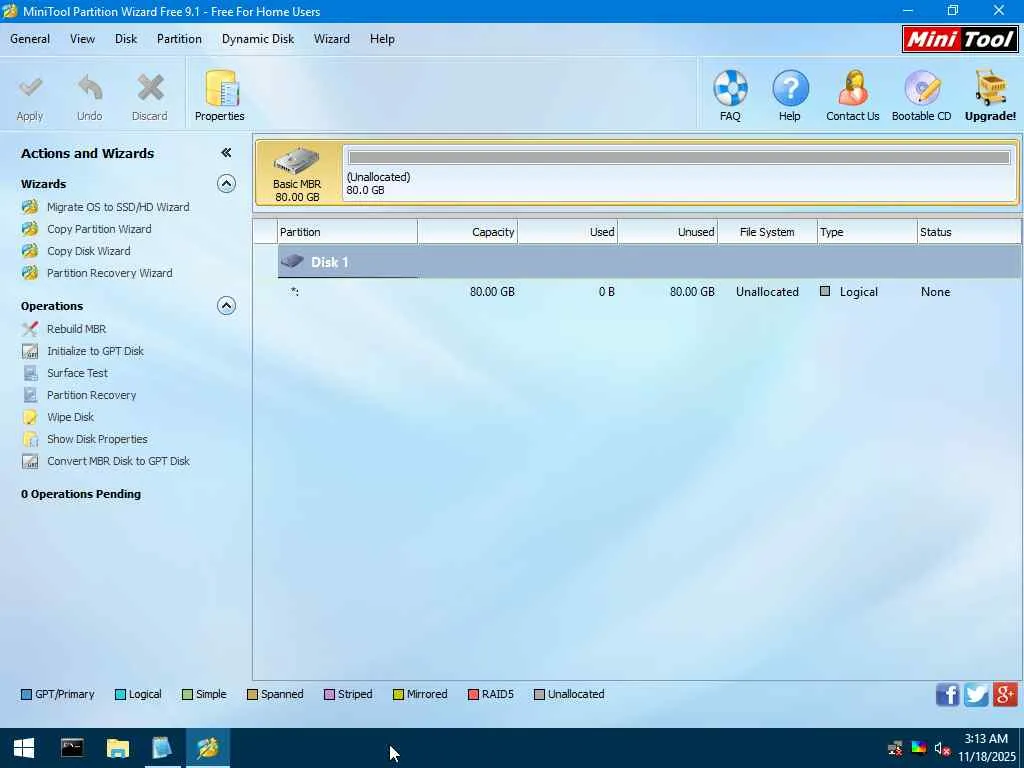Open the Help question mark icon
This screenshot has height=768, width=1024.
pos(790,88)
